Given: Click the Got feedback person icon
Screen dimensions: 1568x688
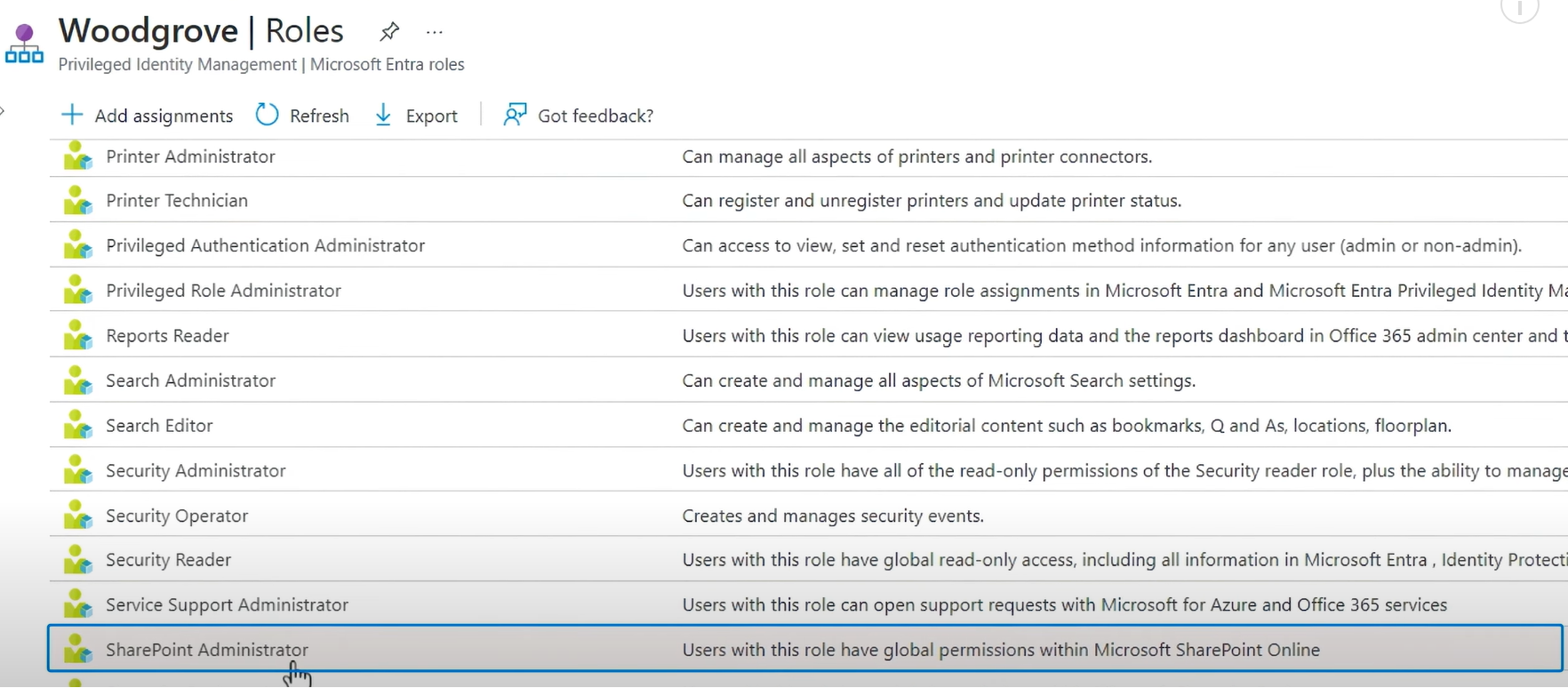Looking at the screenshot, I should (515, 116).
